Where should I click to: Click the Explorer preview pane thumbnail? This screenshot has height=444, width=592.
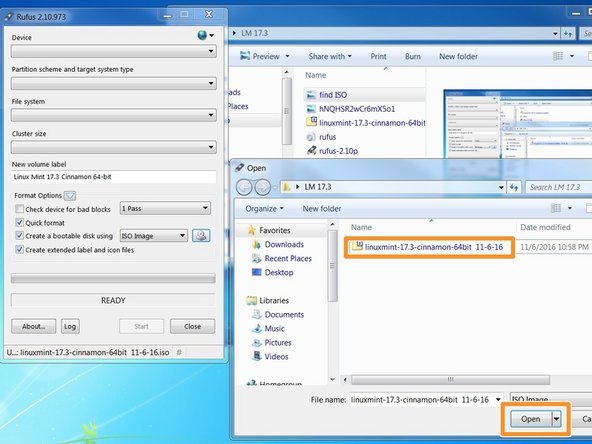[x=518, y=124]
